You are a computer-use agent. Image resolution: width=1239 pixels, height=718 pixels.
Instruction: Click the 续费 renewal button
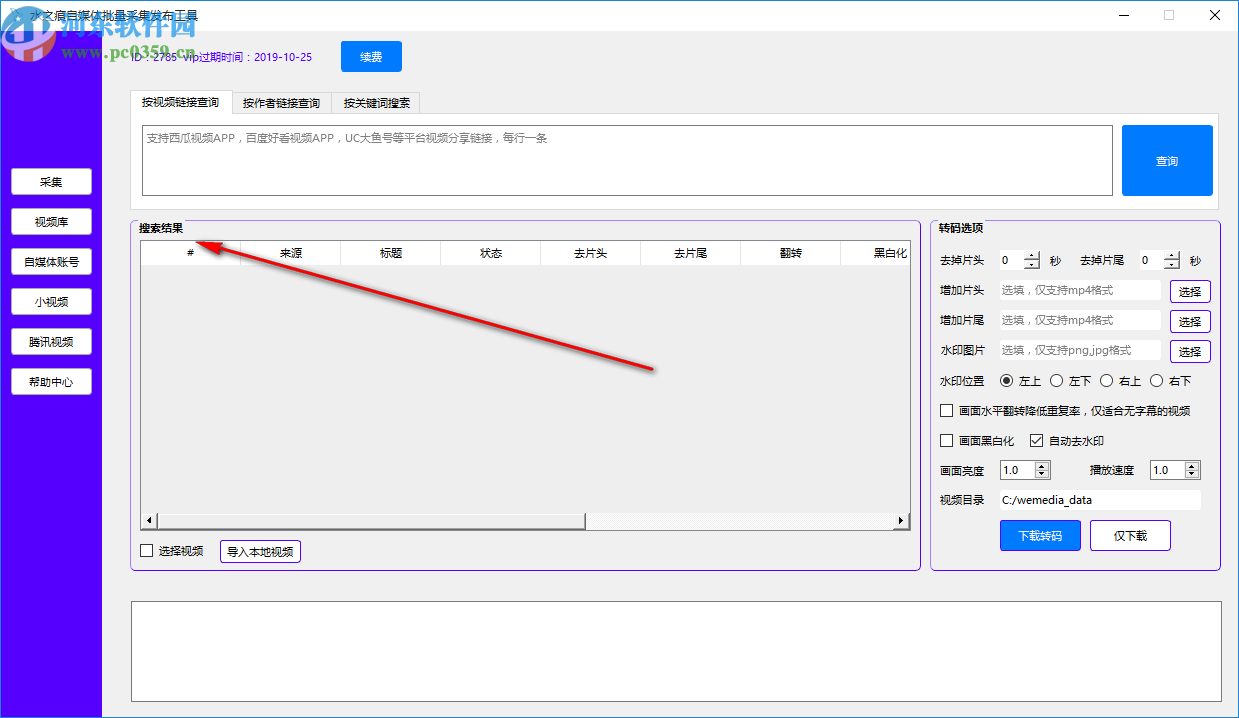coord(371,57)
